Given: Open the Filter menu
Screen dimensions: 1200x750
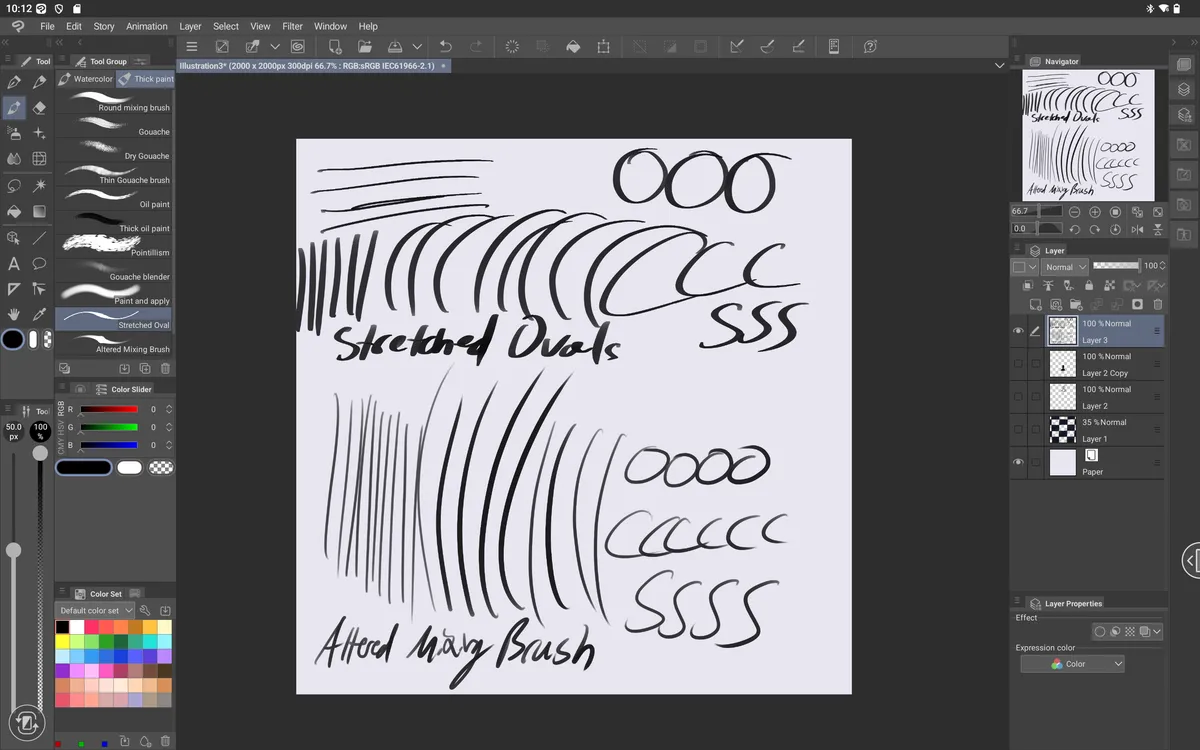Looking at the screenshot, I should point(292,26).
